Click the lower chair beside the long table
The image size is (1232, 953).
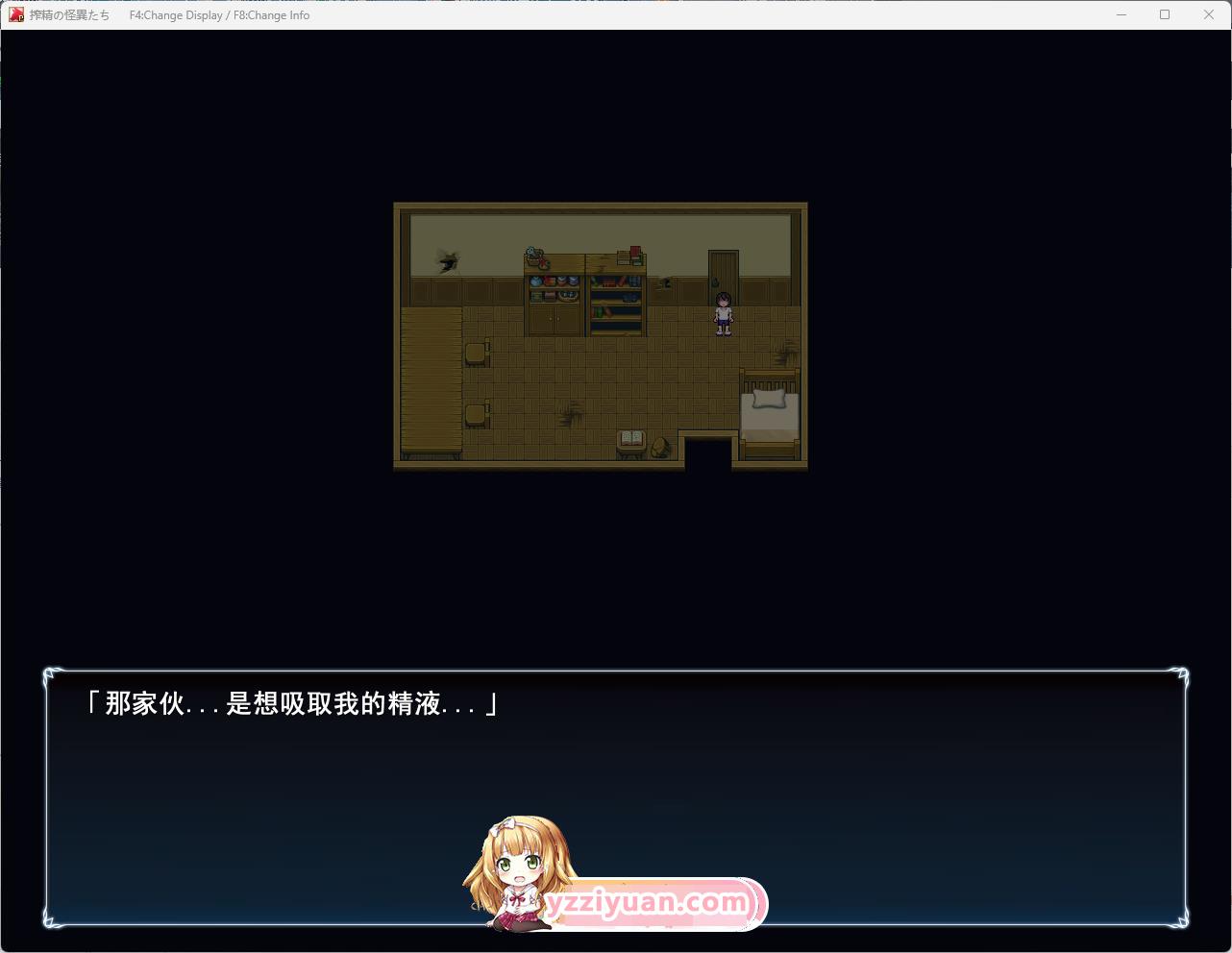click(x=477, y=414)
